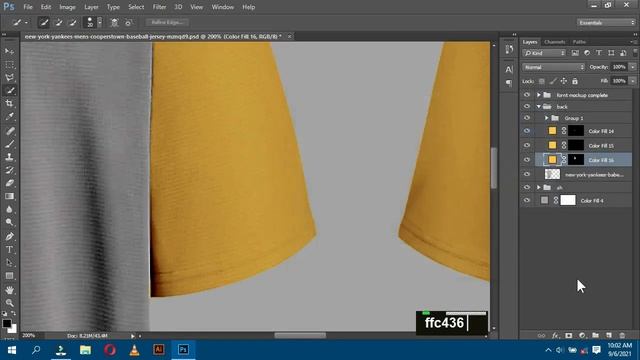Screen dimensions: 640x360
Task: Click Subtract from Selection mode icon
Action: (72, 22)
